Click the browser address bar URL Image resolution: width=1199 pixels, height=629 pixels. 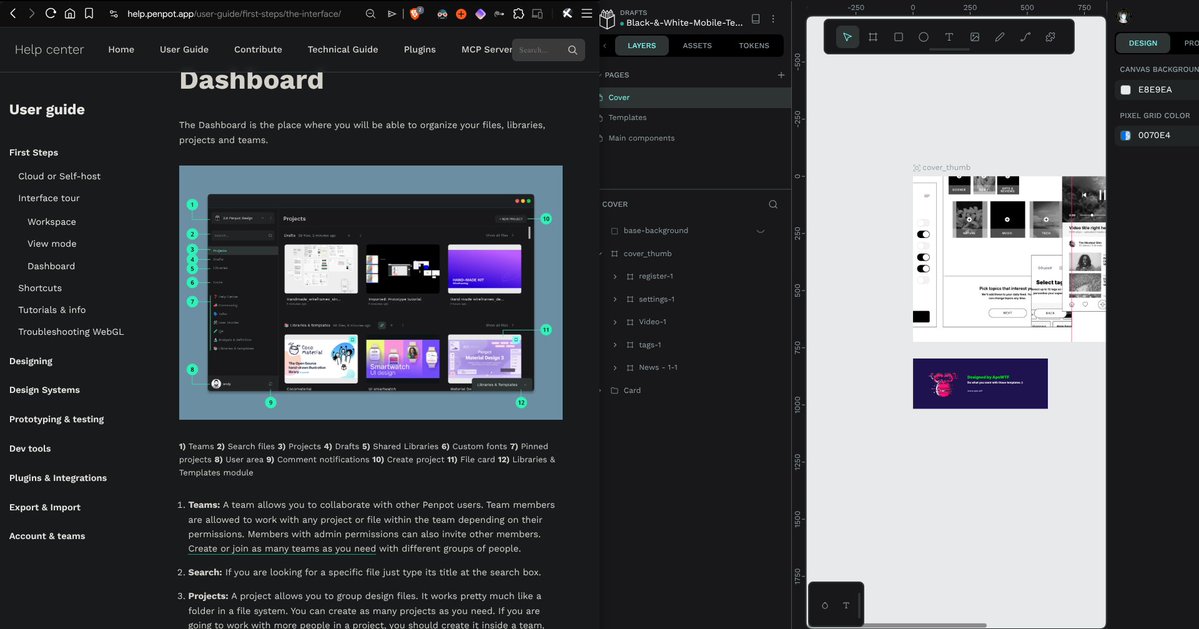pos(234,14)
